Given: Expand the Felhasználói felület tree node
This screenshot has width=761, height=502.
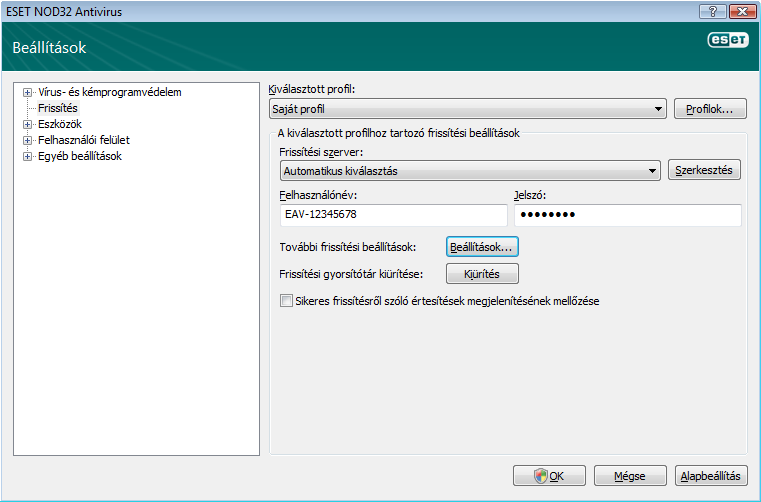Looking at the screenshot, I should [x=28, y=140].
